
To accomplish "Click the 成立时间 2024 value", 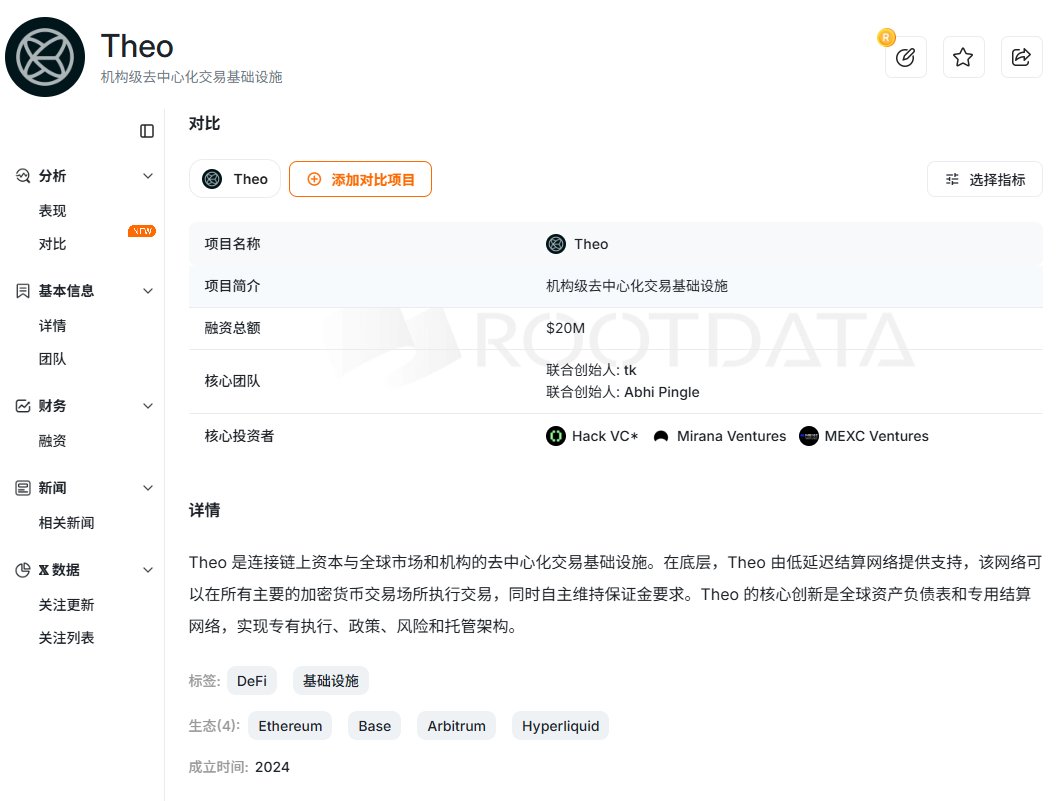I will click(x=272, y=767).
